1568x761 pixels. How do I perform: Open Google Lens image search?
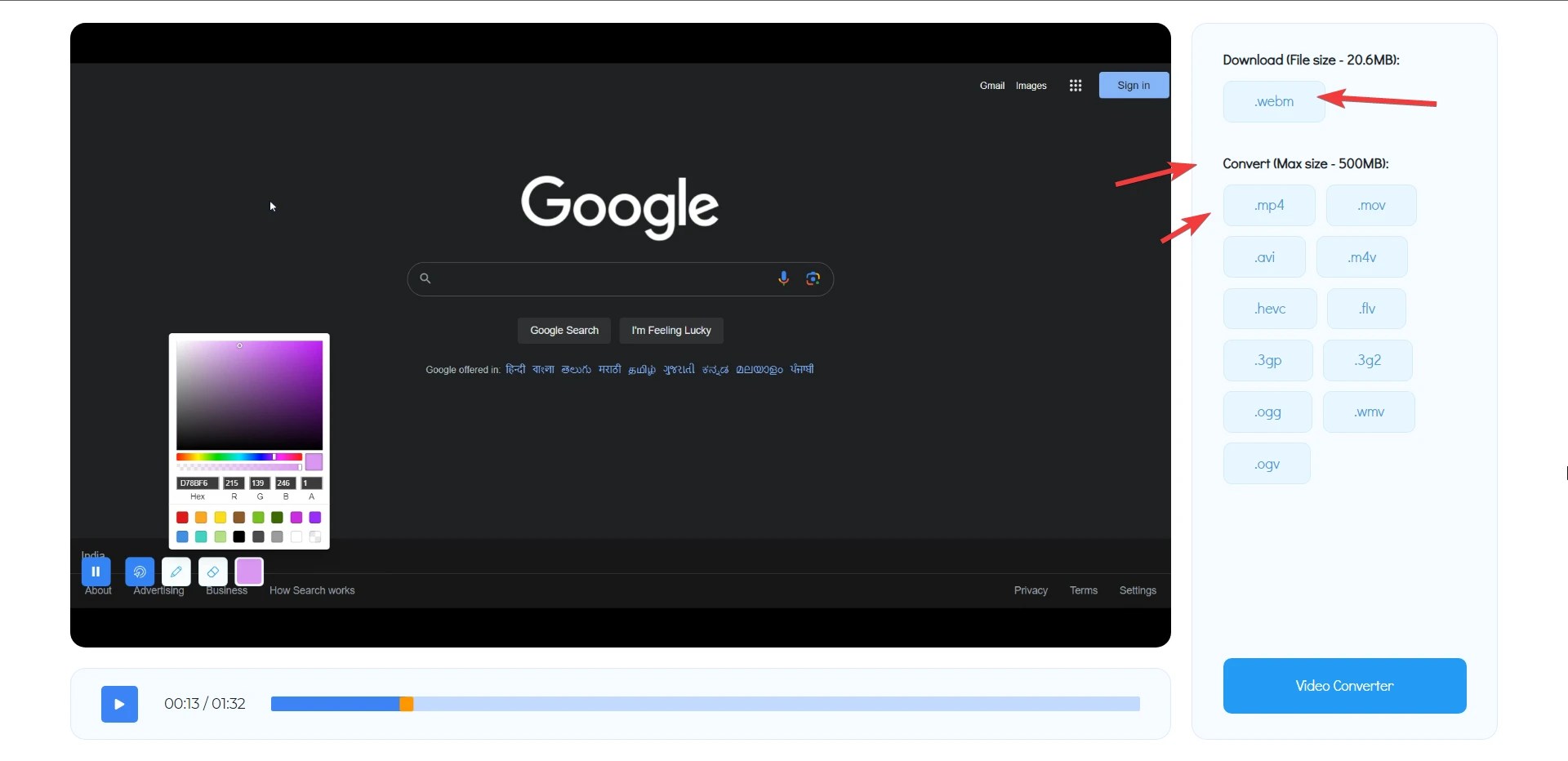813,278
